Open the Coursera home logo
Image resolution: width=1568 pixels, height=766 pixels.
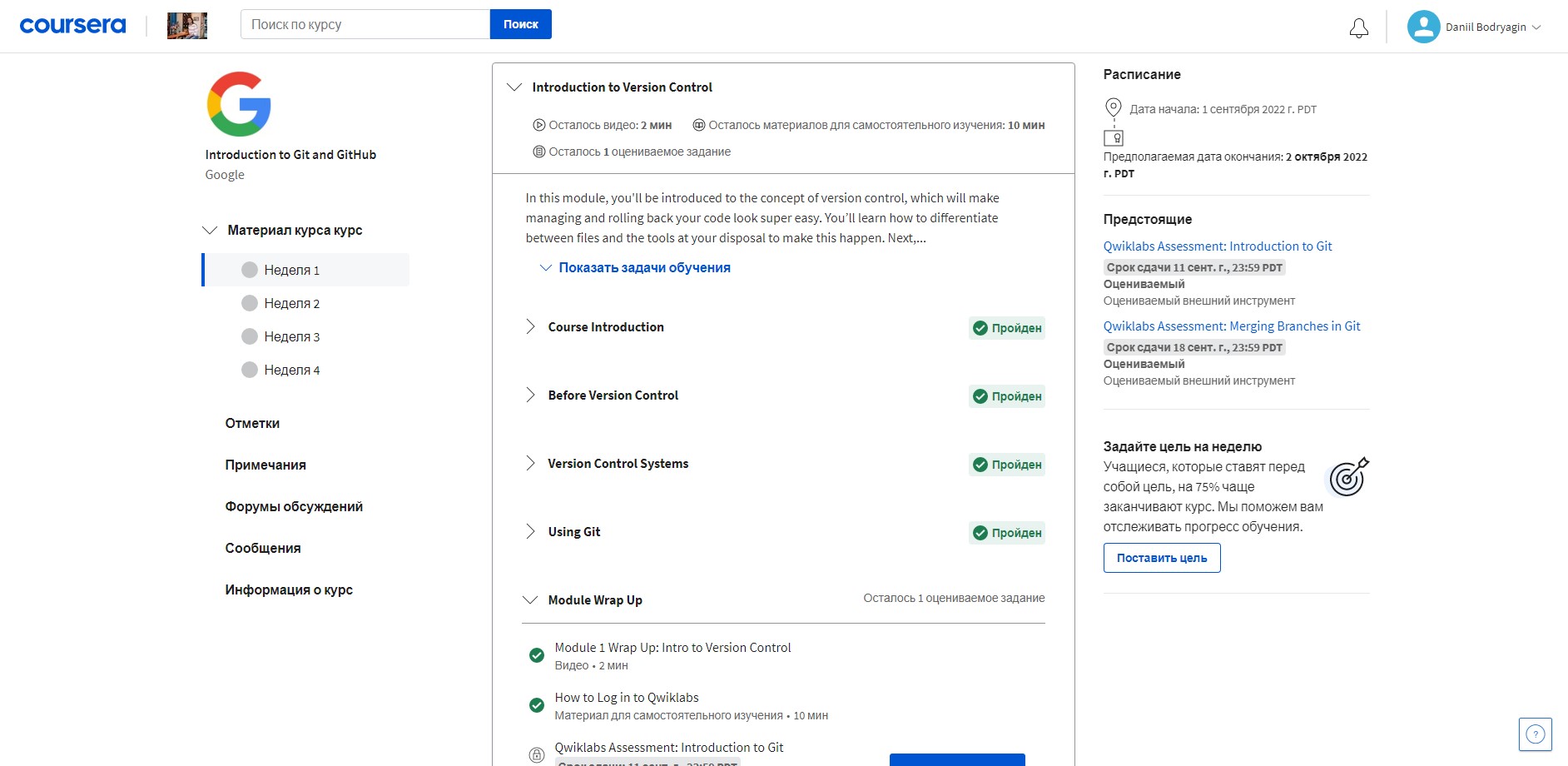coord(72,25)
